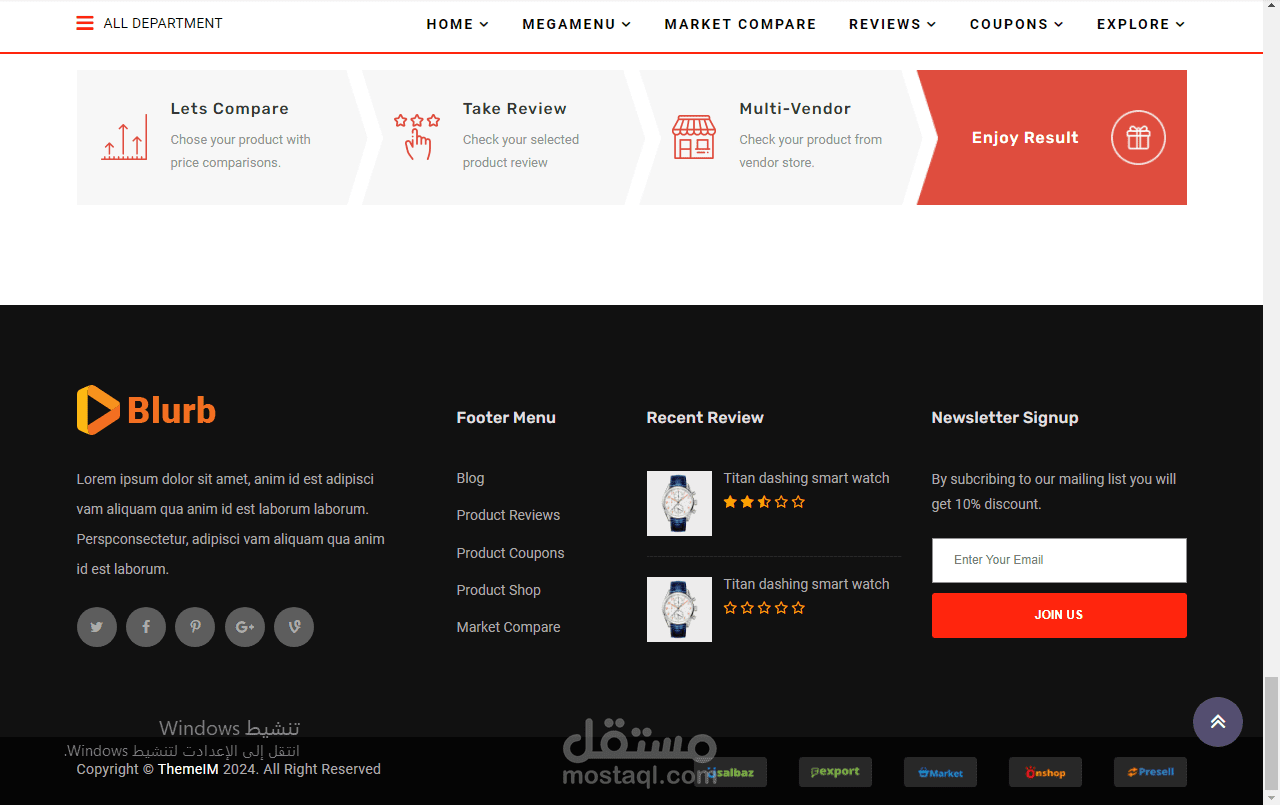Image resolution: width=1280 pixels, height=805 pixels.
Task: Open the Product Coupons footer link
Action: click(510, 553)
